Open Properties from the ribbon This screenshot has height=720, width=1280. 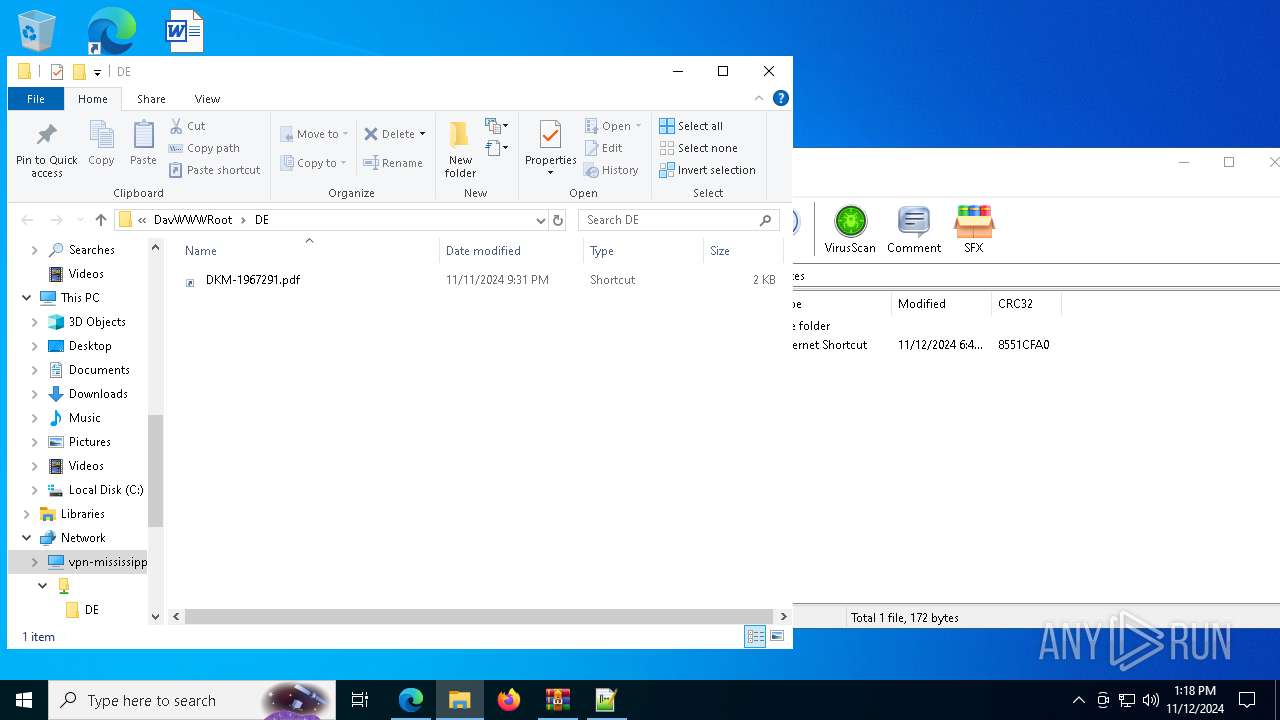tap(550, 148)
